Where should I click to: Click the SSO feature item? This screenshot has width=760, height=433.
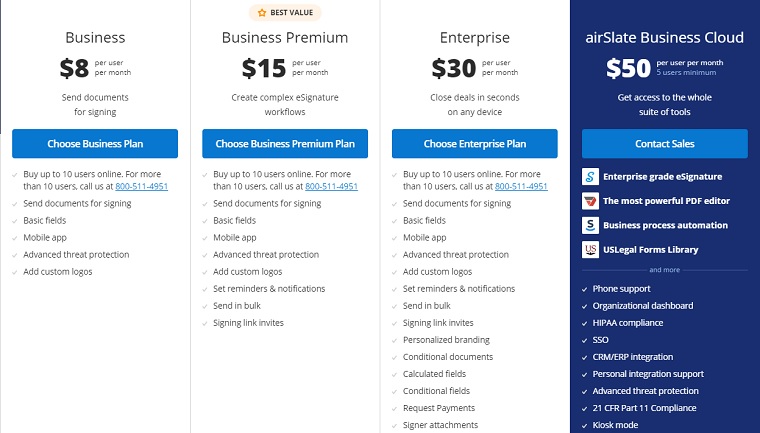pyautogui.click(x=601, y=340)
